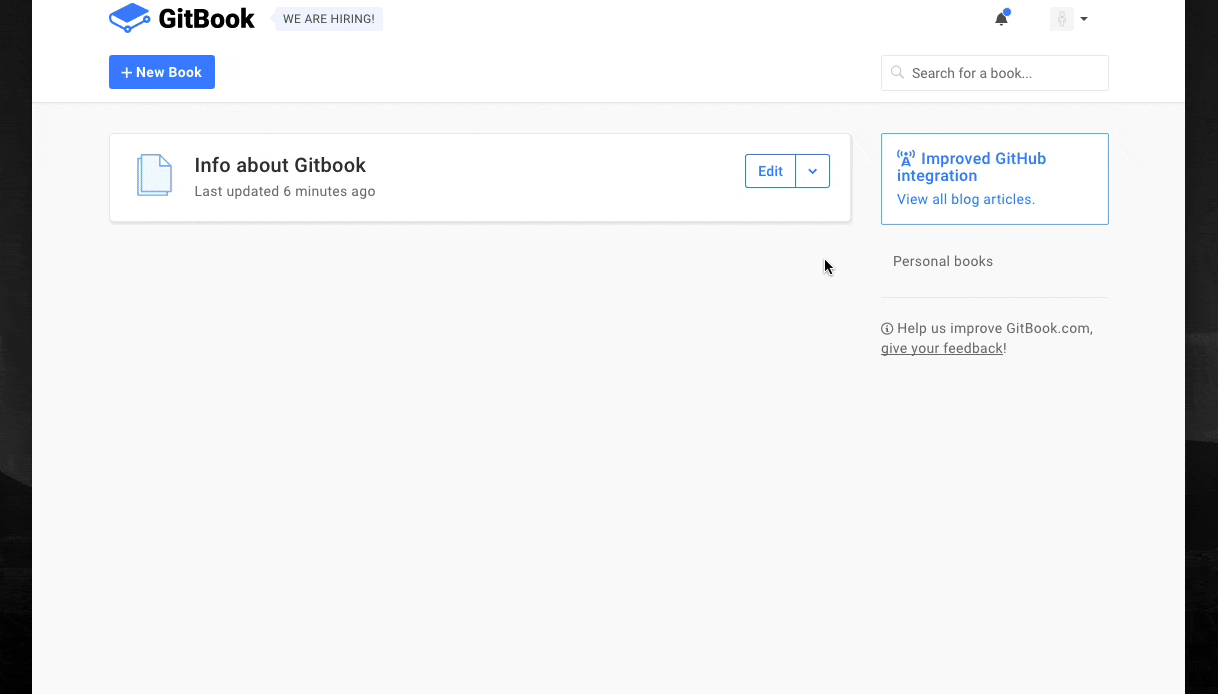Create a book with New Book button
Image resolution: width=1218 pixels, height=694 pixels.
(x=162, y=72)
